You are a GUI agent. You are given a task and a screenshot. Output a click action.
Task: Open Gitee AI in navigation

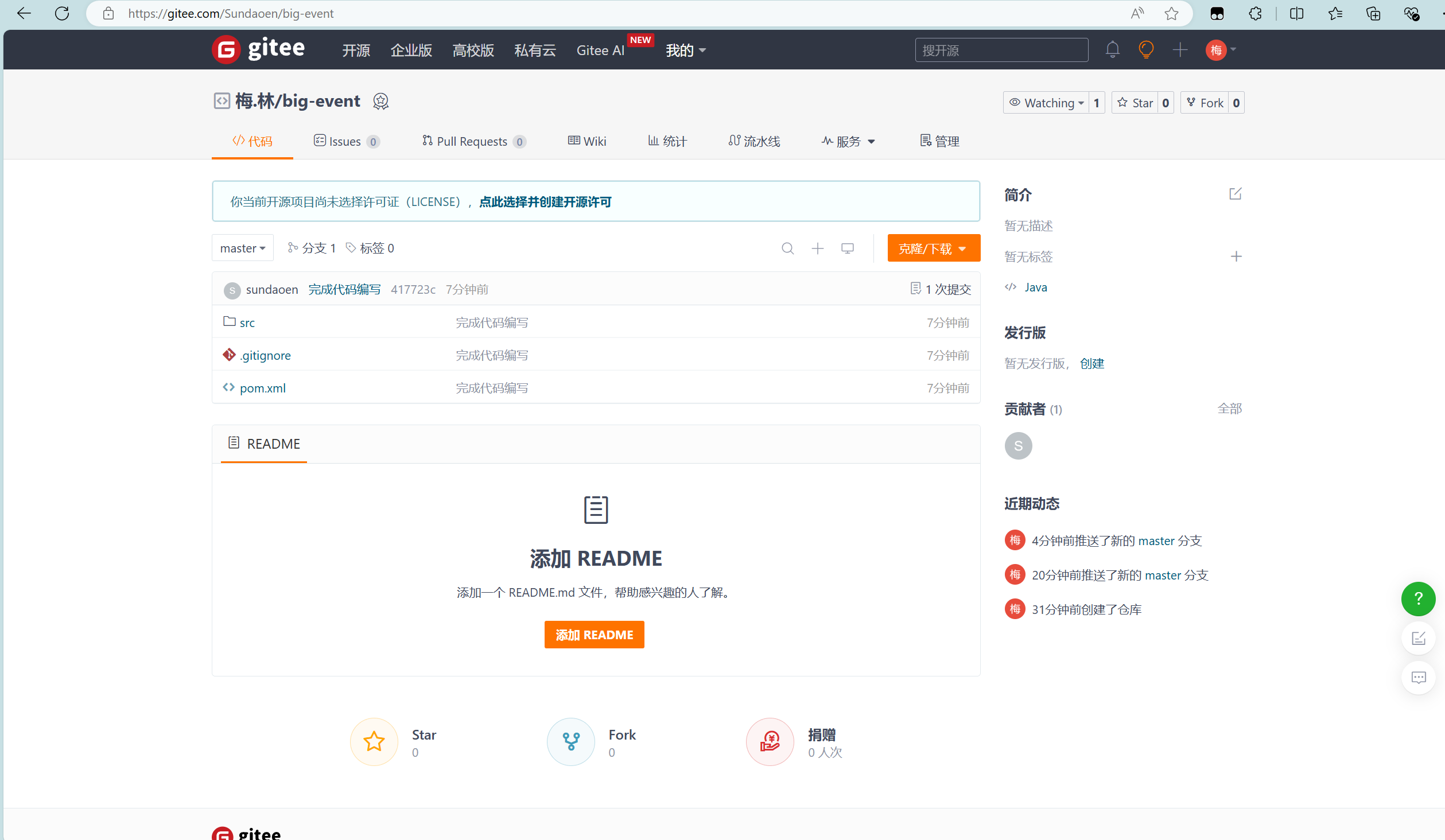(x=600, y=50)
